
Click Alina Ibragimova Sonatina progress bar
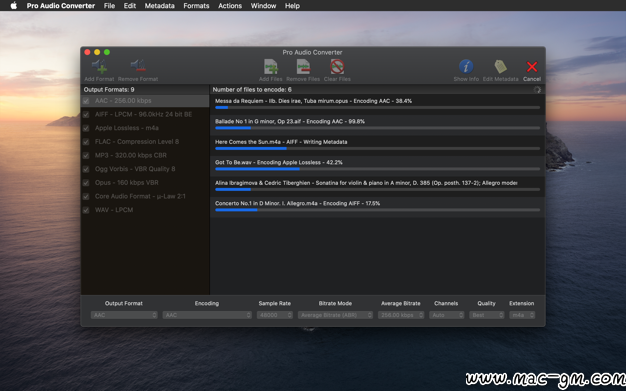(x=377, y=189)
